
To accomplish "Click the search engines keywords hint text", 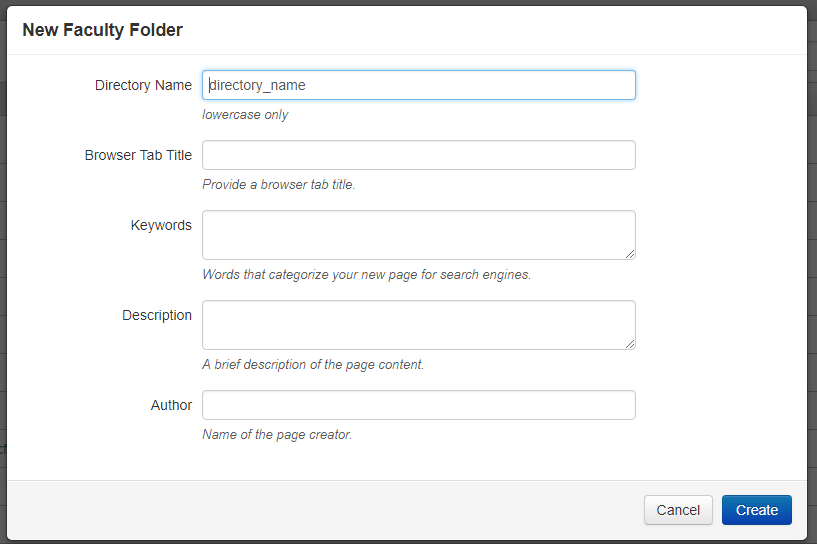I will [366, 274].
